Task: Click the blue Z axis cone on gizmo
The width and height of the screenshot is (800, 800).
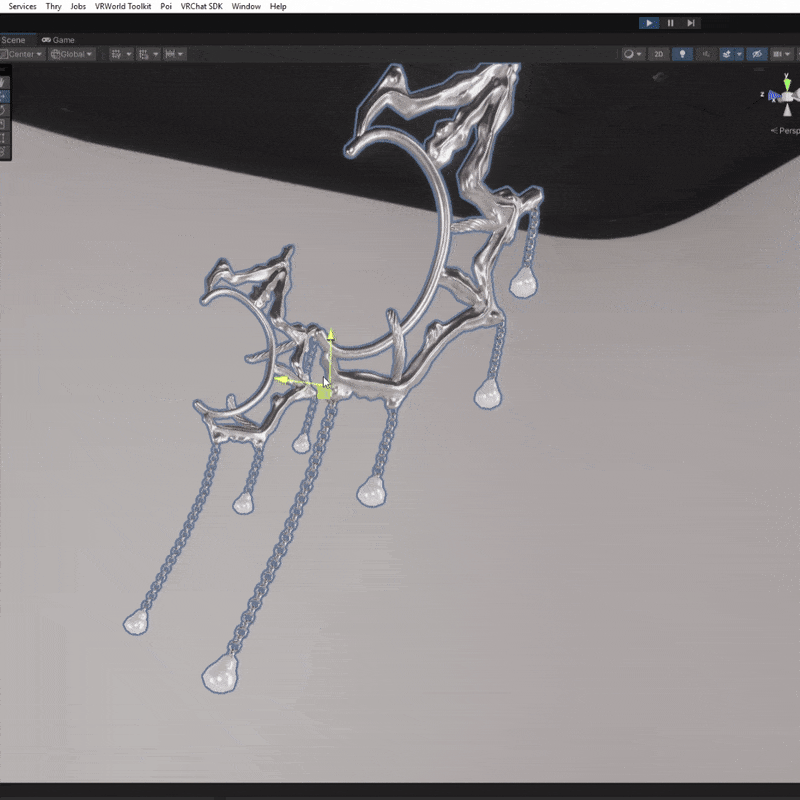Action: (x=772, y=95)
